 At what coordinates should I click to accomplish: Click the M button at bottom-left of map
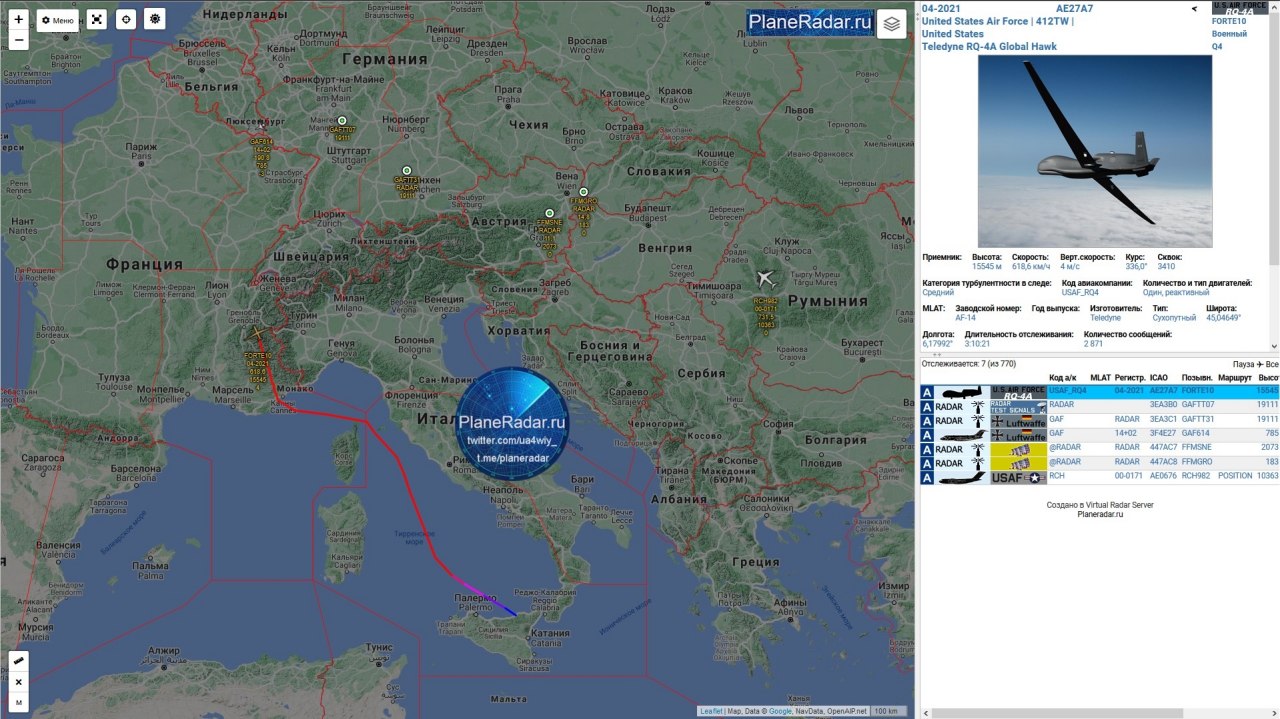[x=18, y=703]
